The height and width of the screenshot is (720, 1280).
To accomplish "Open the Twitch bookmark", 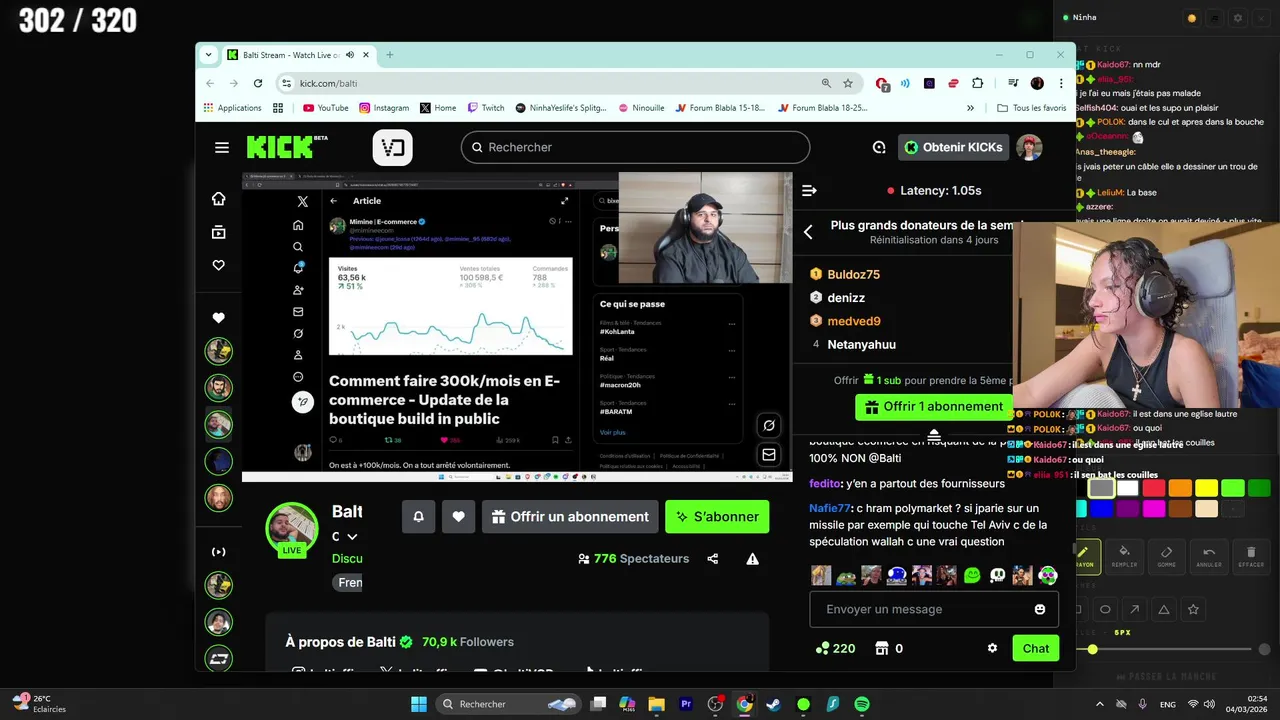I will pyautogui.click(x=486, y=108).
